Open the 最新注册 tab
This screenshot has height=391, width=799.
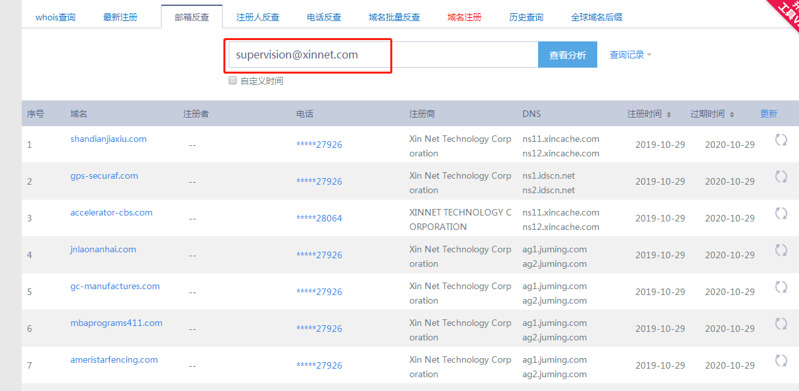tap(120, 17)
